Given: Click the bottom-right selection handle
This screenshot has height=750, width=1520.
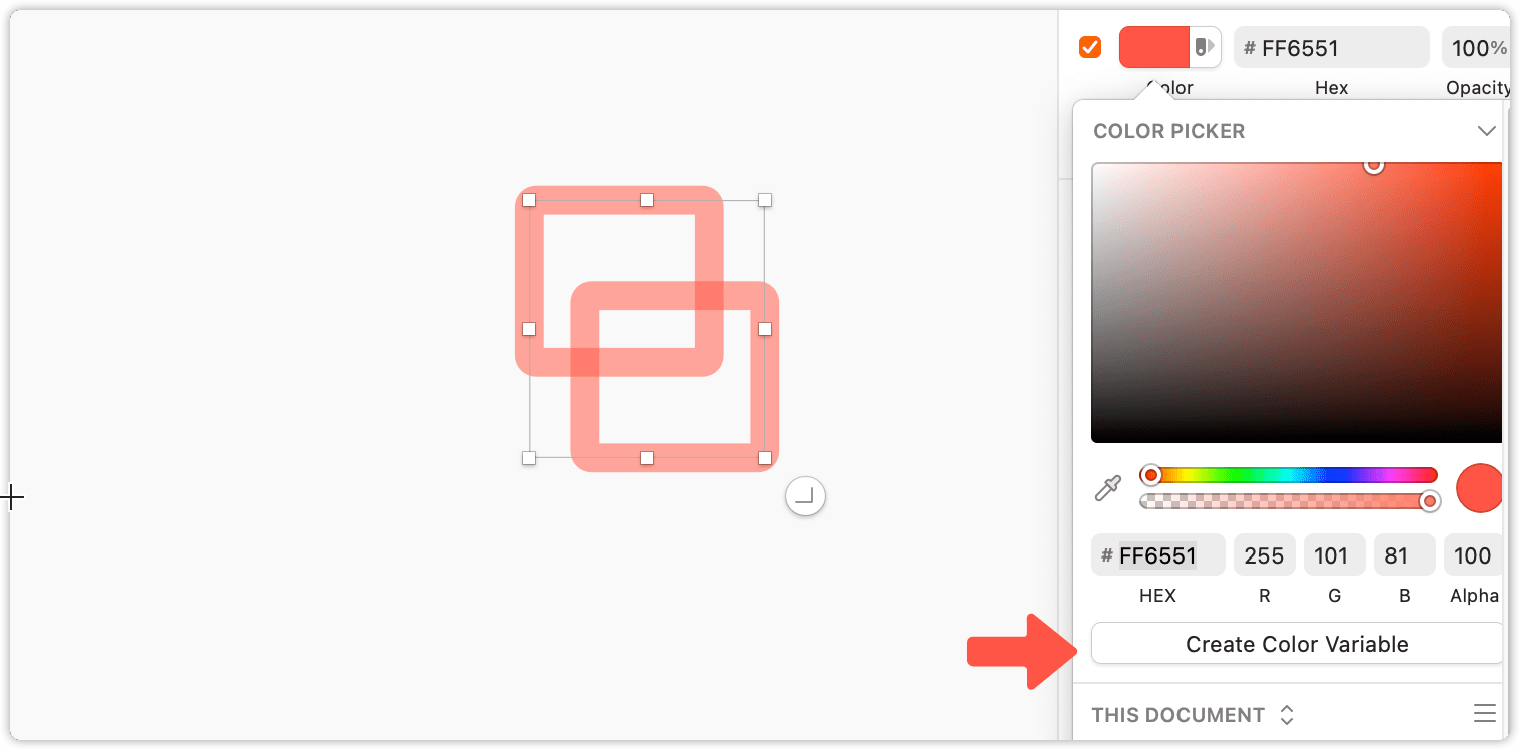Looking at the screenshot, I should (765, 458).
